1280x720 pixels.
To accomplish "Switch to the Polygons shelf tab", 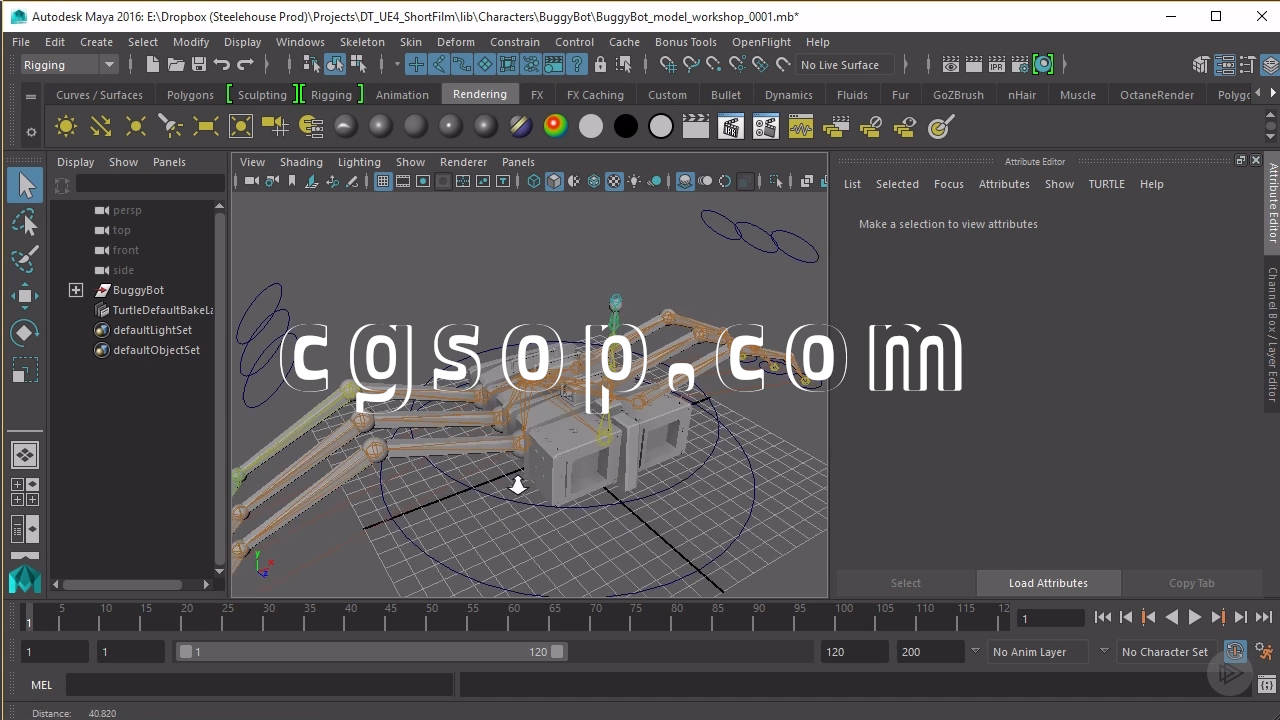I will coord(190,95).
